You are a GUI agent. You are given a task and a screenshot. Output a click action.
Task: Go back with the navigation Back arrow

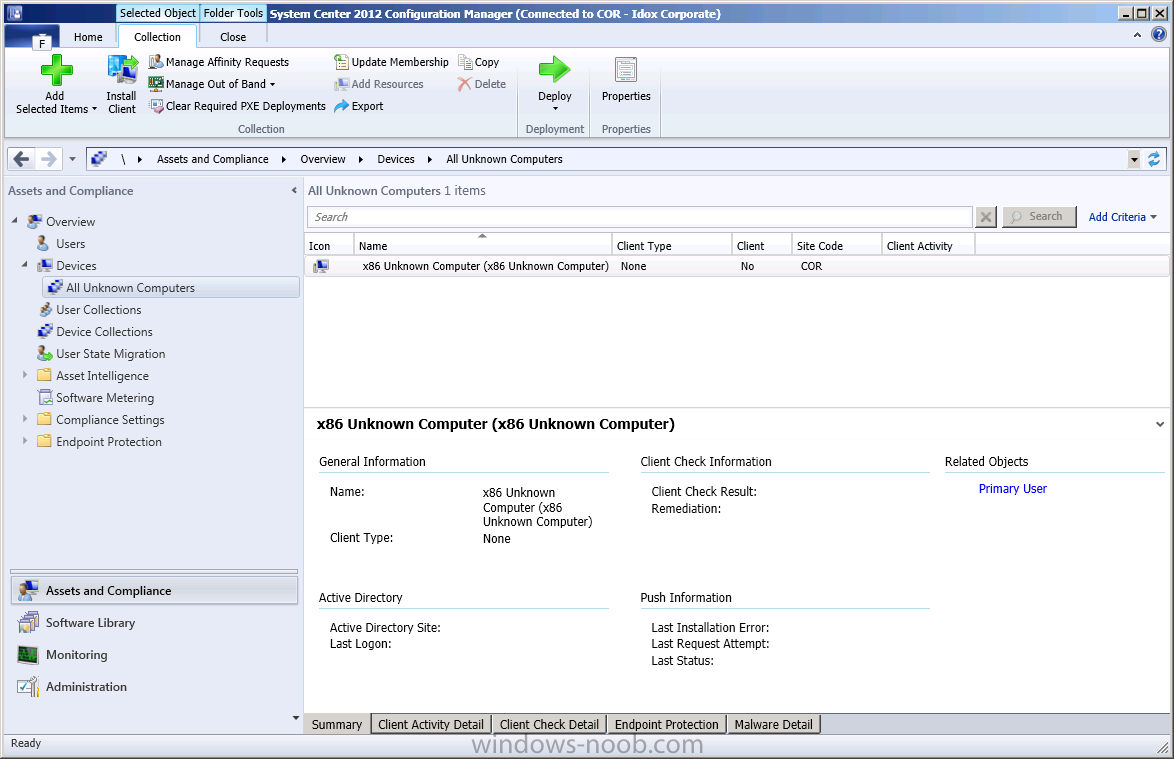(x=21, y=159)
